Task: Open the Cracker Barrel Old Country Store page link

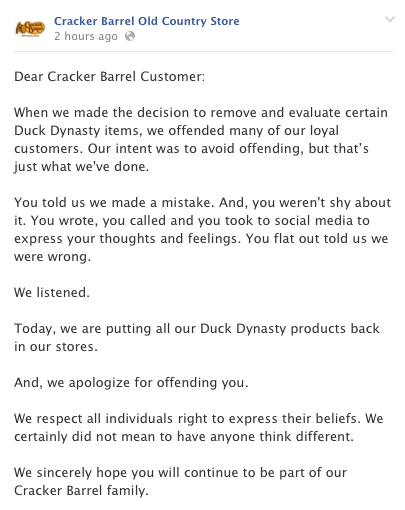Action: click(147, 21)
